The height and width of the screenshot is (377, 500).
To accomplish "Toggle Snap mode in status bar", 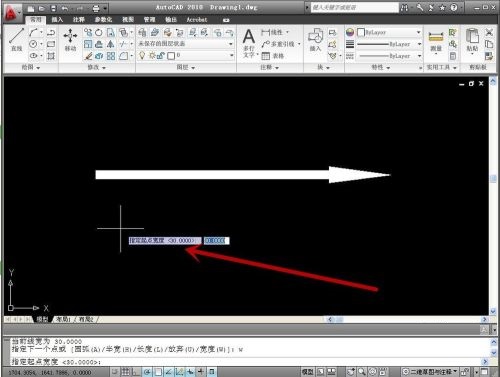I will click(115, 372).
